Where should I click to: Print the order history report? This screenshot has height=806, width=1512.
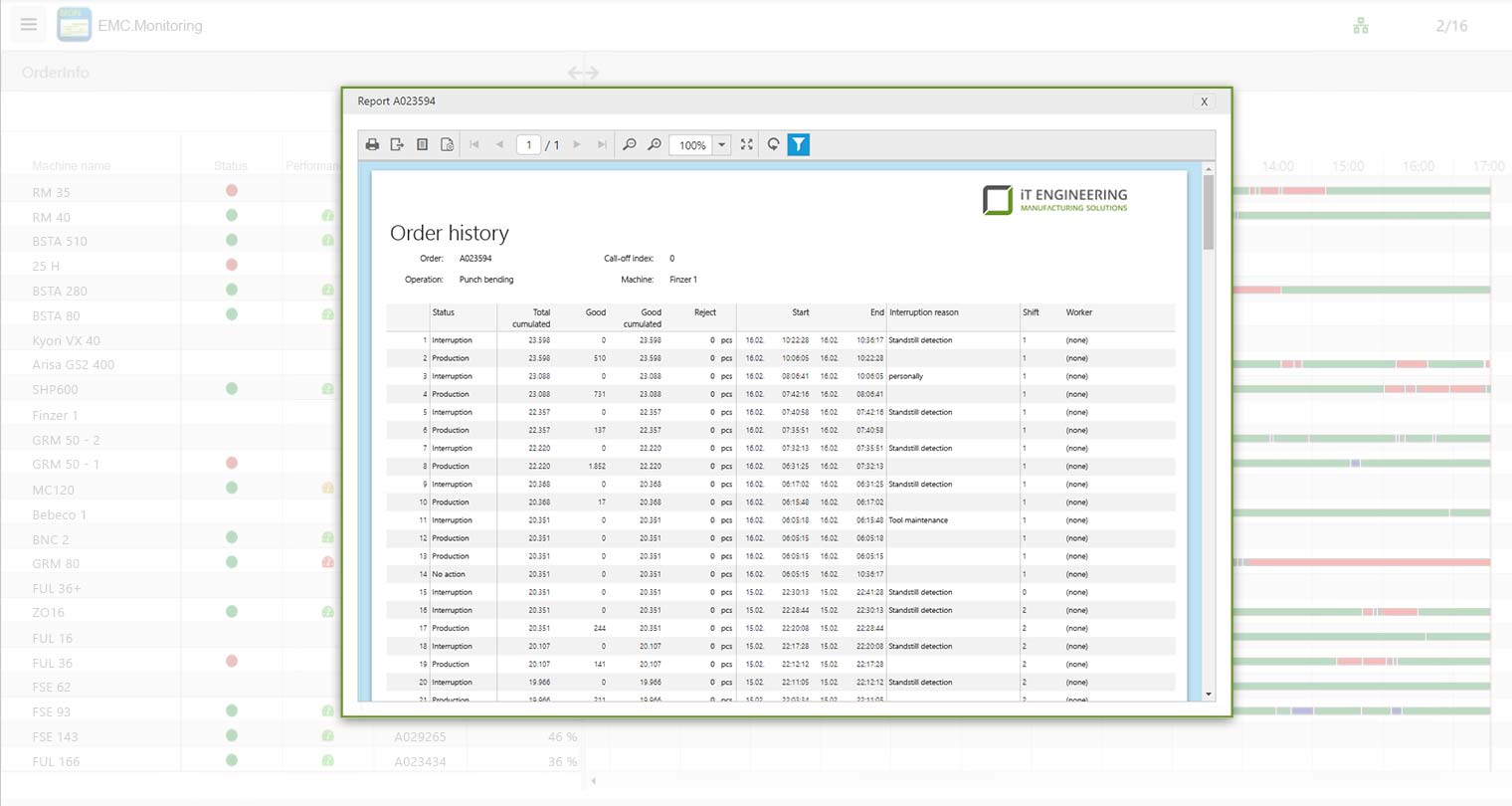pos(372,145)
